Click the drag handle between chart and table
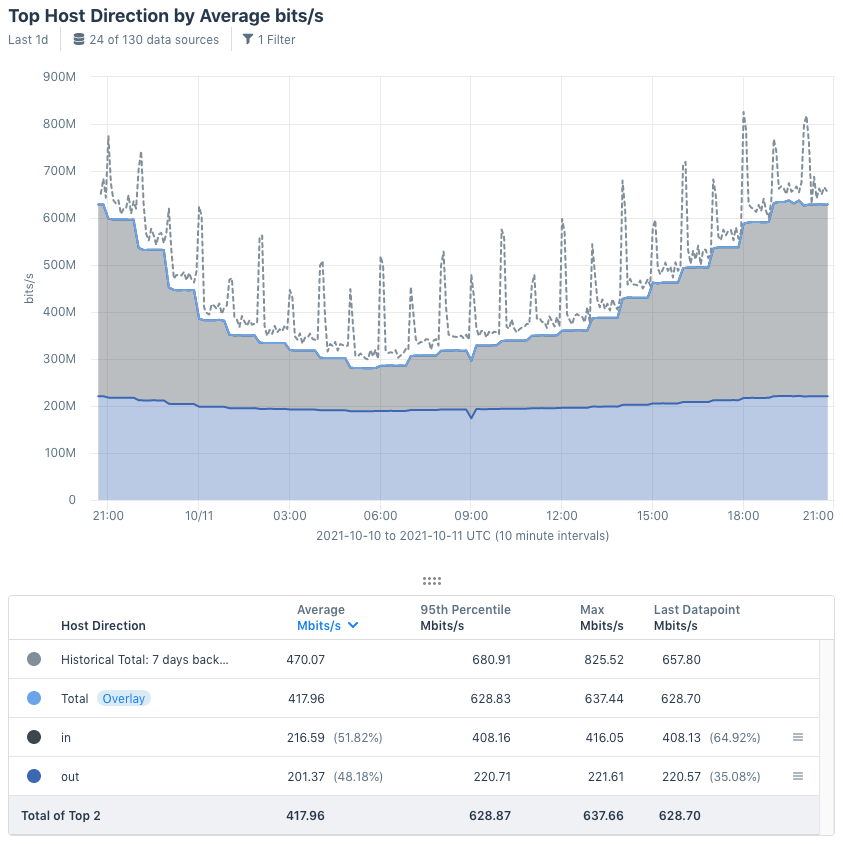The image size is (843, 844). coord(430,581)
